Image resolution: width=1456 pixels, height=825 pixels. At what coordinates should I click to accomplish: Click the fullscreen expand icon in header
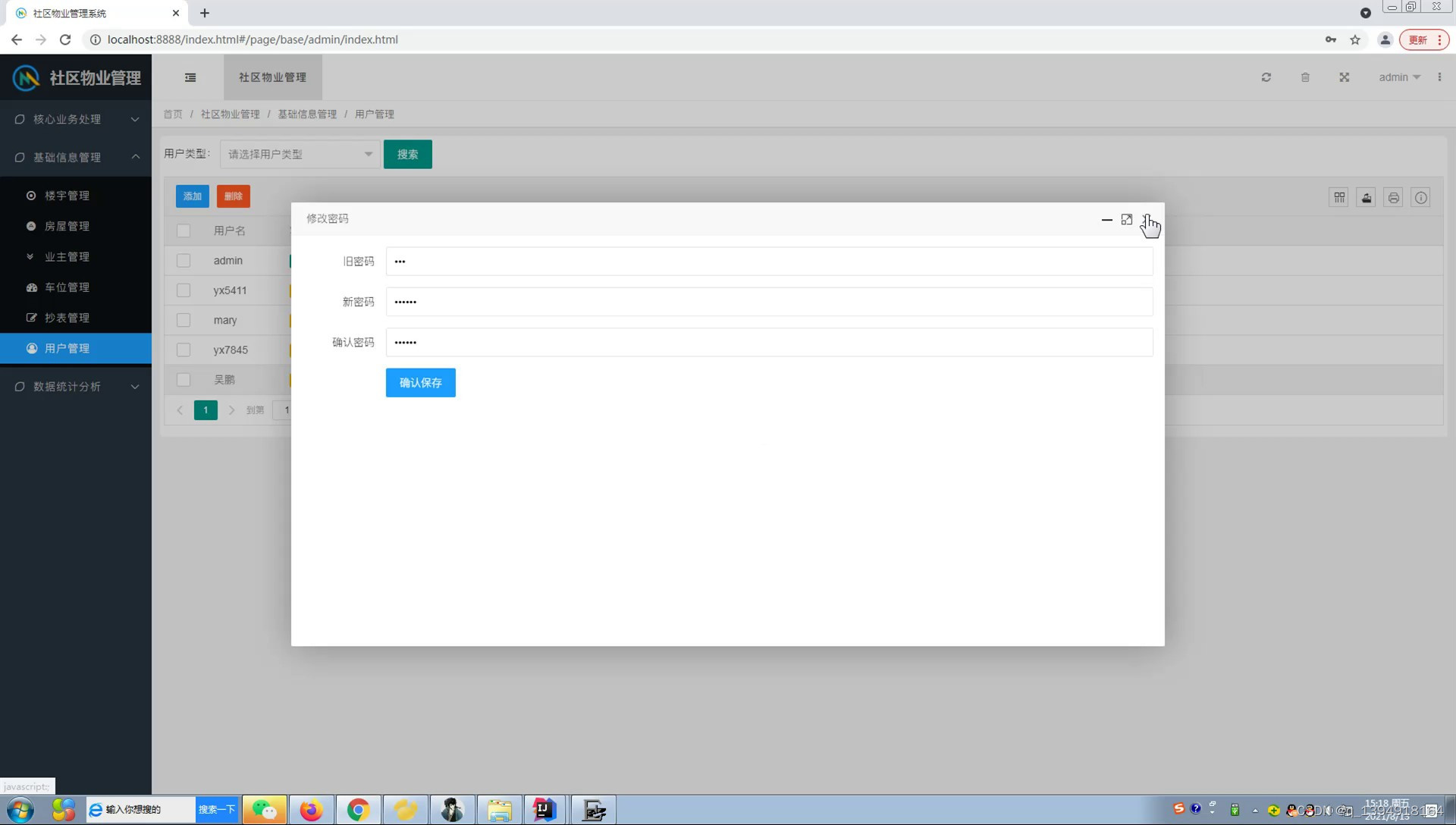pos(1344,77)
